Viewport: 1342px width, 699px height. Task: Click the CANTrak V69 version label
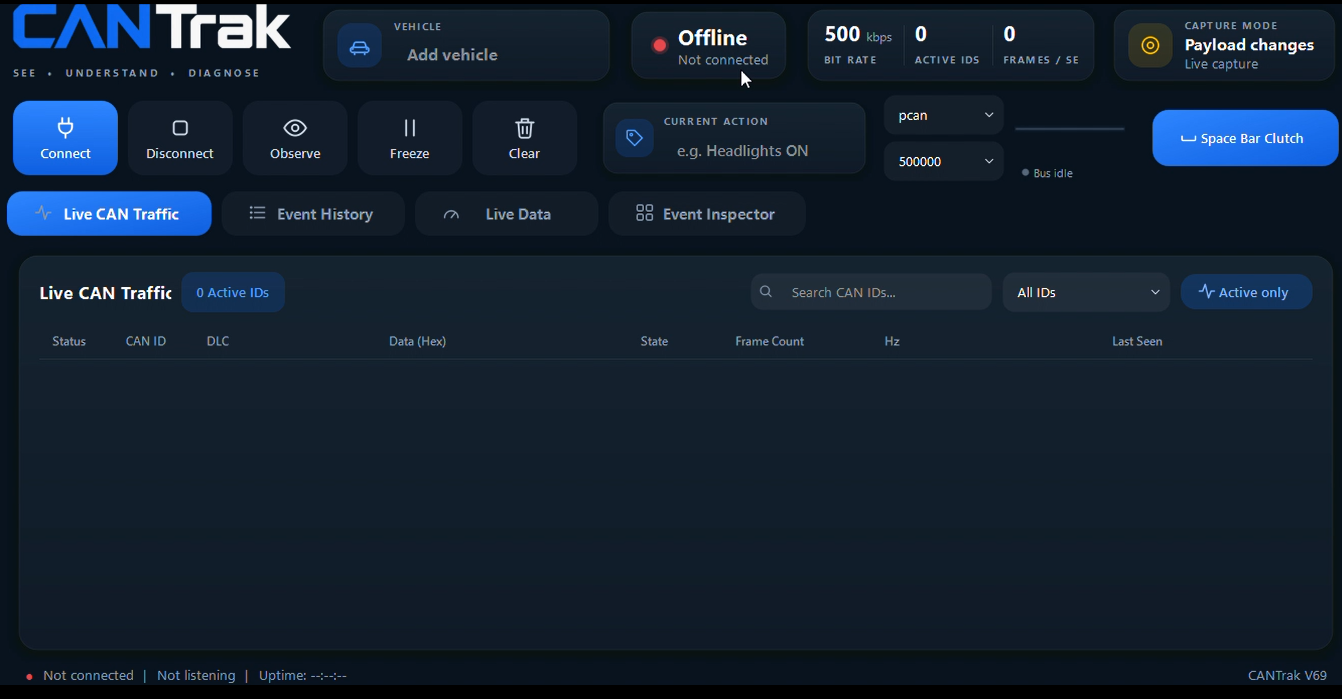pyautogui.click(x=1287, y=675)
